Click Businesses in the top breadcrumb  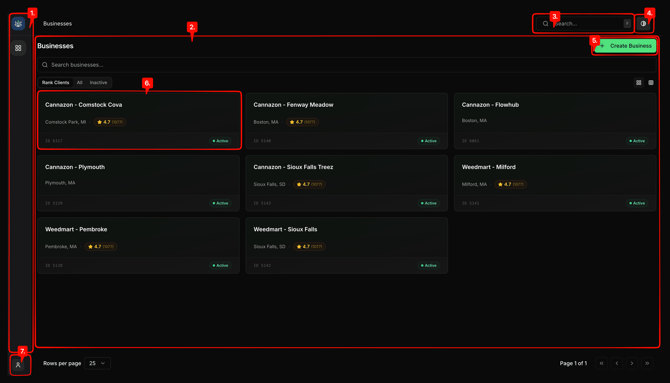pyautogui.click(x=57, y=24)
